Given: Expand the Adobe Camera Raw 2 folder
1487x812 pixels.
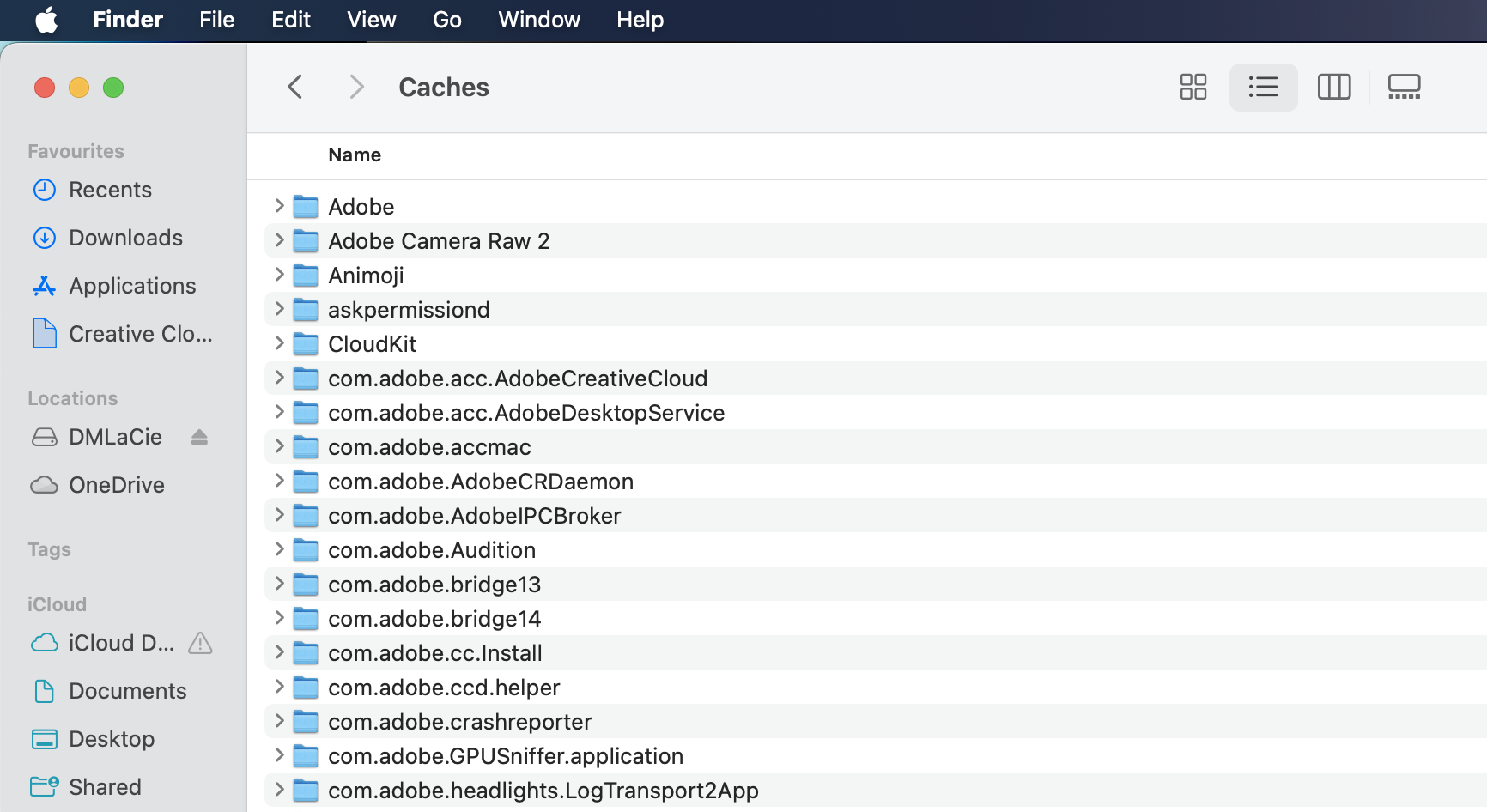Looking at the screenshot, I should [279, 240].
